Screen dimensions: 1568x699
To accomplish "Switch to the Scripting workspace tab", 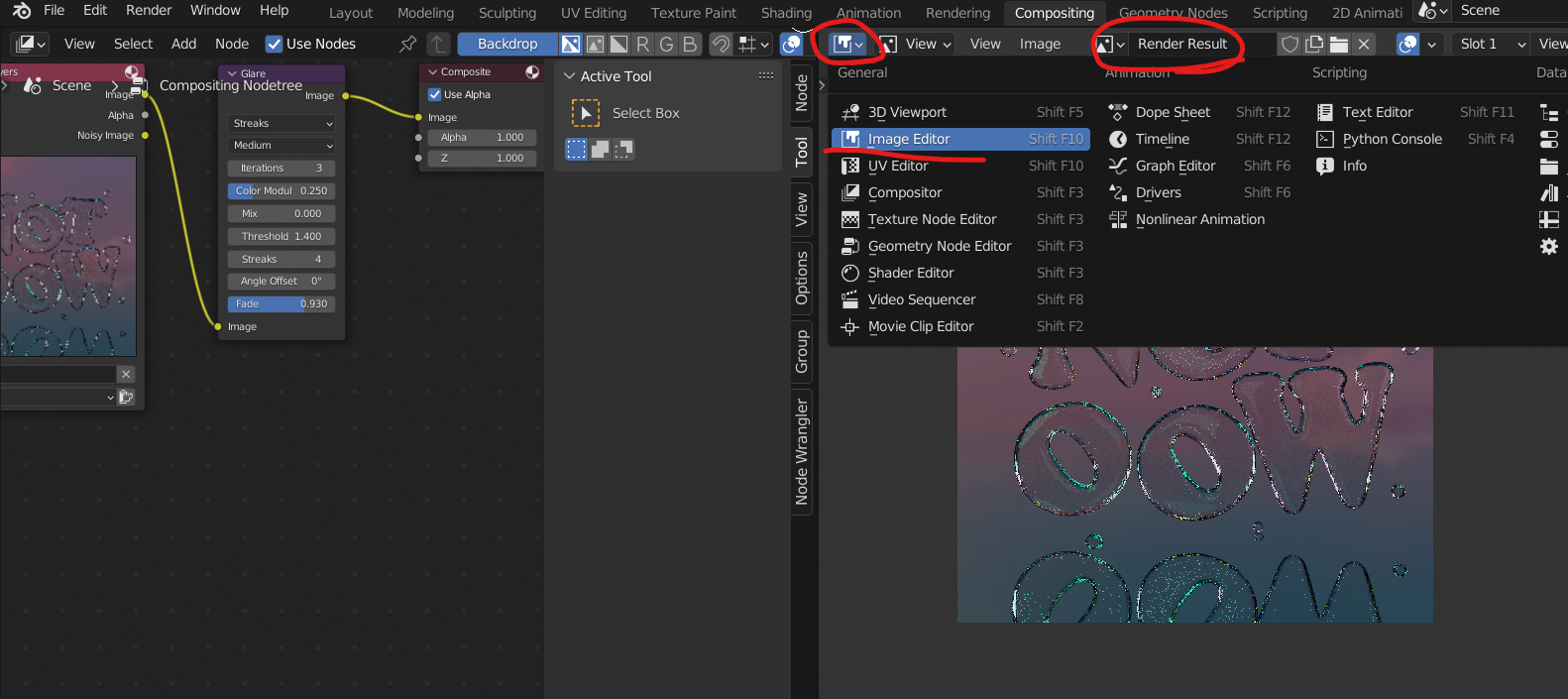I will (x=1280, y=13).
